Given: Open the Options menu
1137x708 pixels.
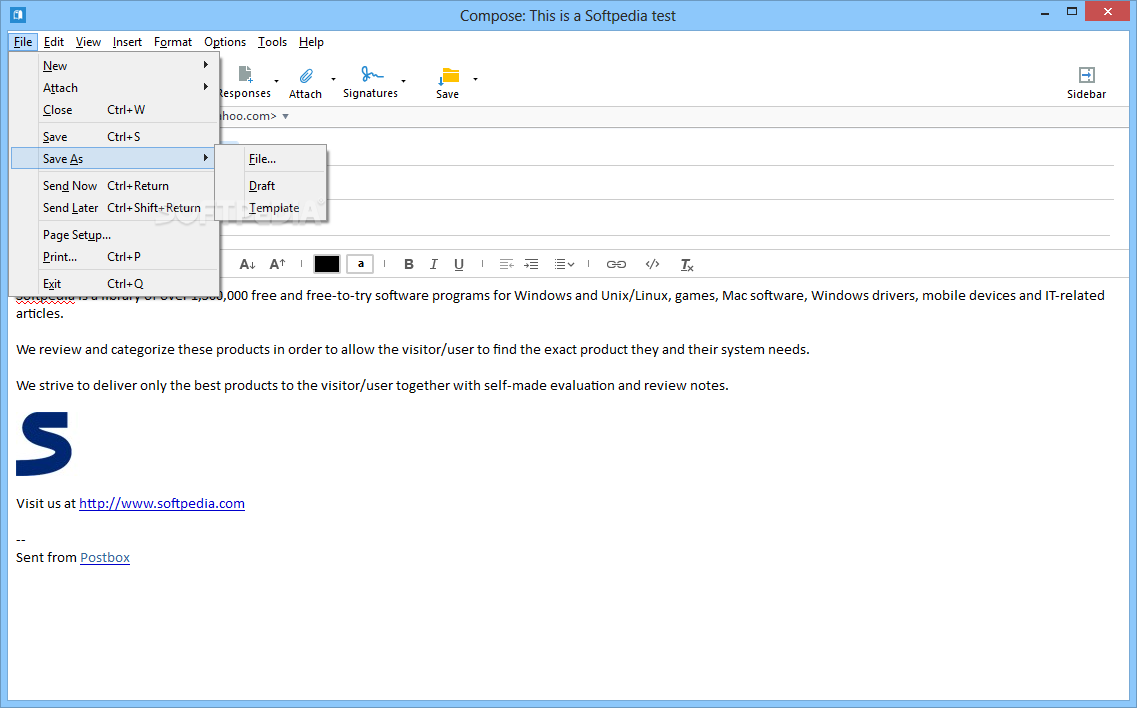Looking at the screenshot, I should click(225, 42).
